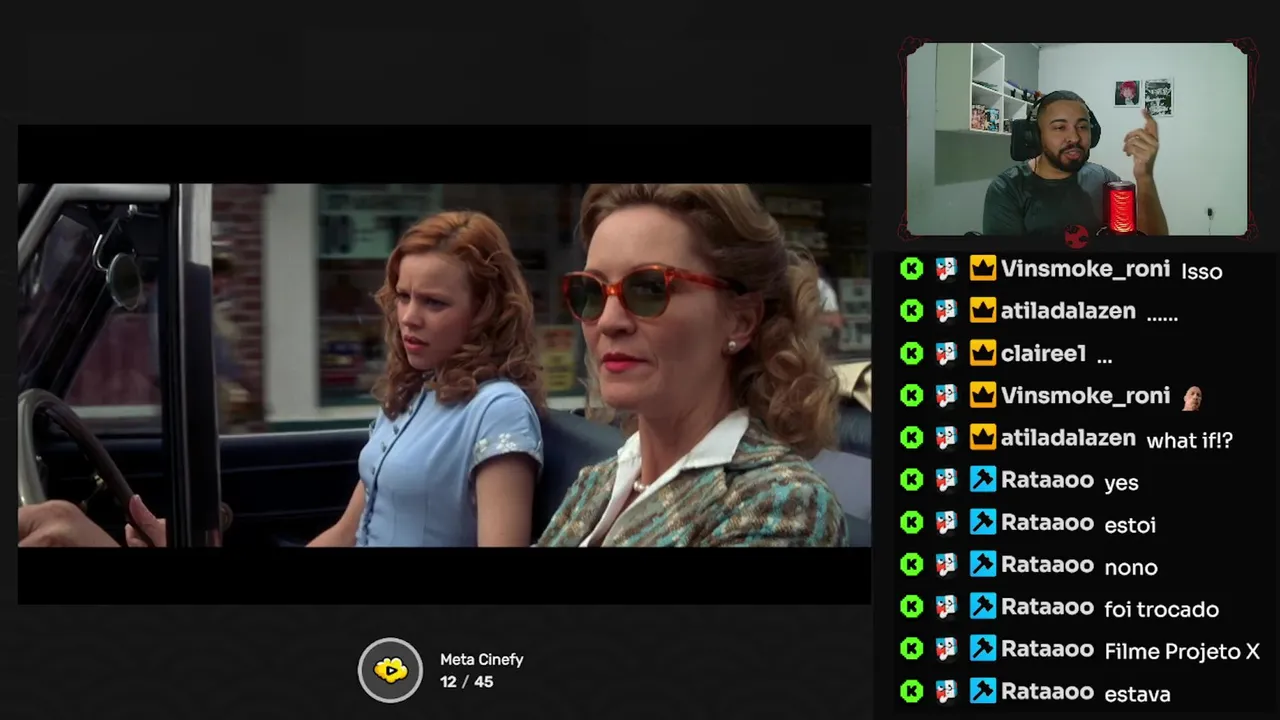The image size is (1280, 720).
Task: Click the channel emote badge on the 'what if!?' row
Action: pos(946,438)
